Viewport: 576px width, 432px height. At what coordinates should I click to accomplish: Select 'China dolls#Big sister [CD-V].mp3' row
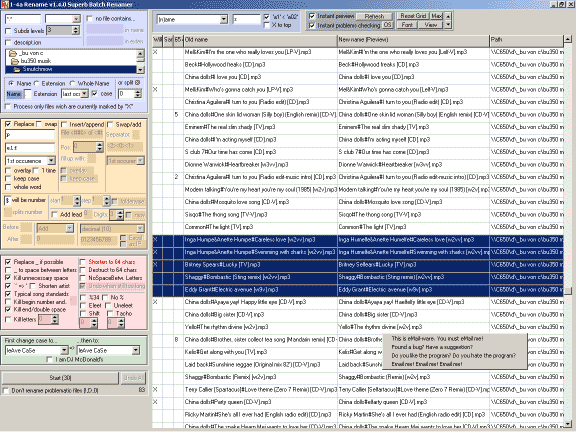point(357,315)
